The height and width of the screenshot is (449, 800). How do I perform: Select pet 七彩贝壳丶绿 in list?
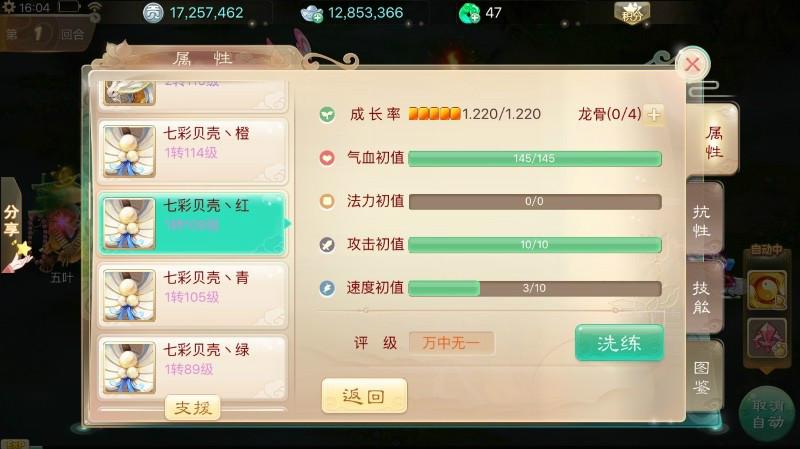pos(192,368)
